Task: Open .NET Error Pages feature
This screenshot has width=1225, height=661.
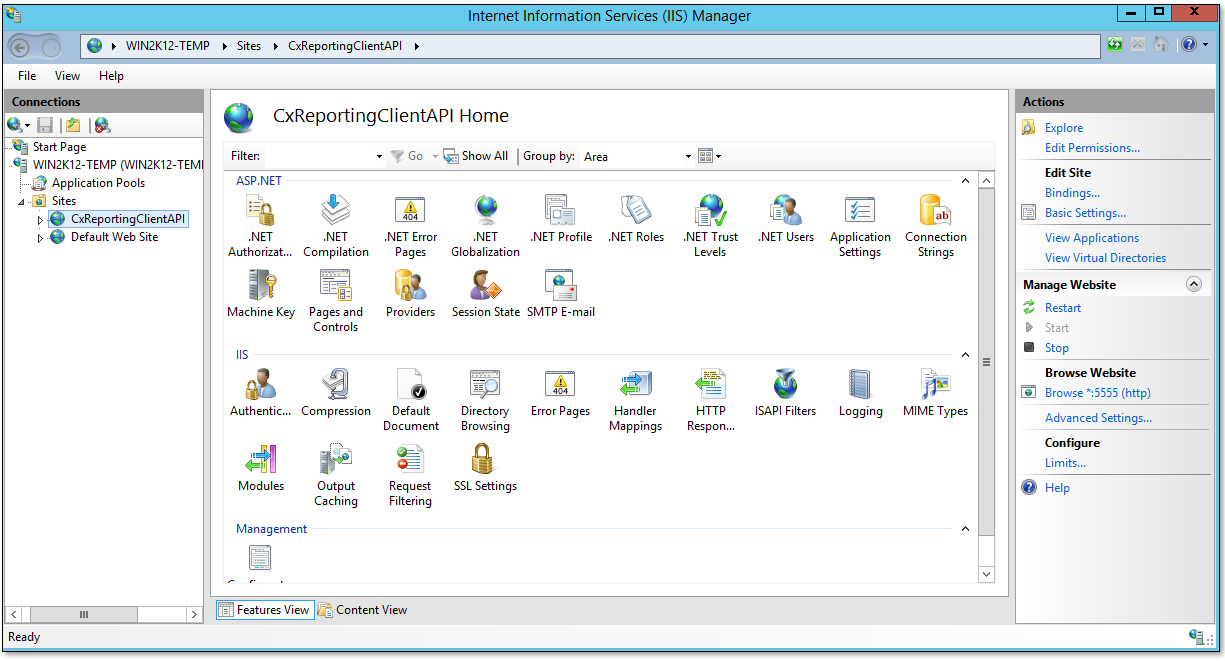Action: click(410, 226)
